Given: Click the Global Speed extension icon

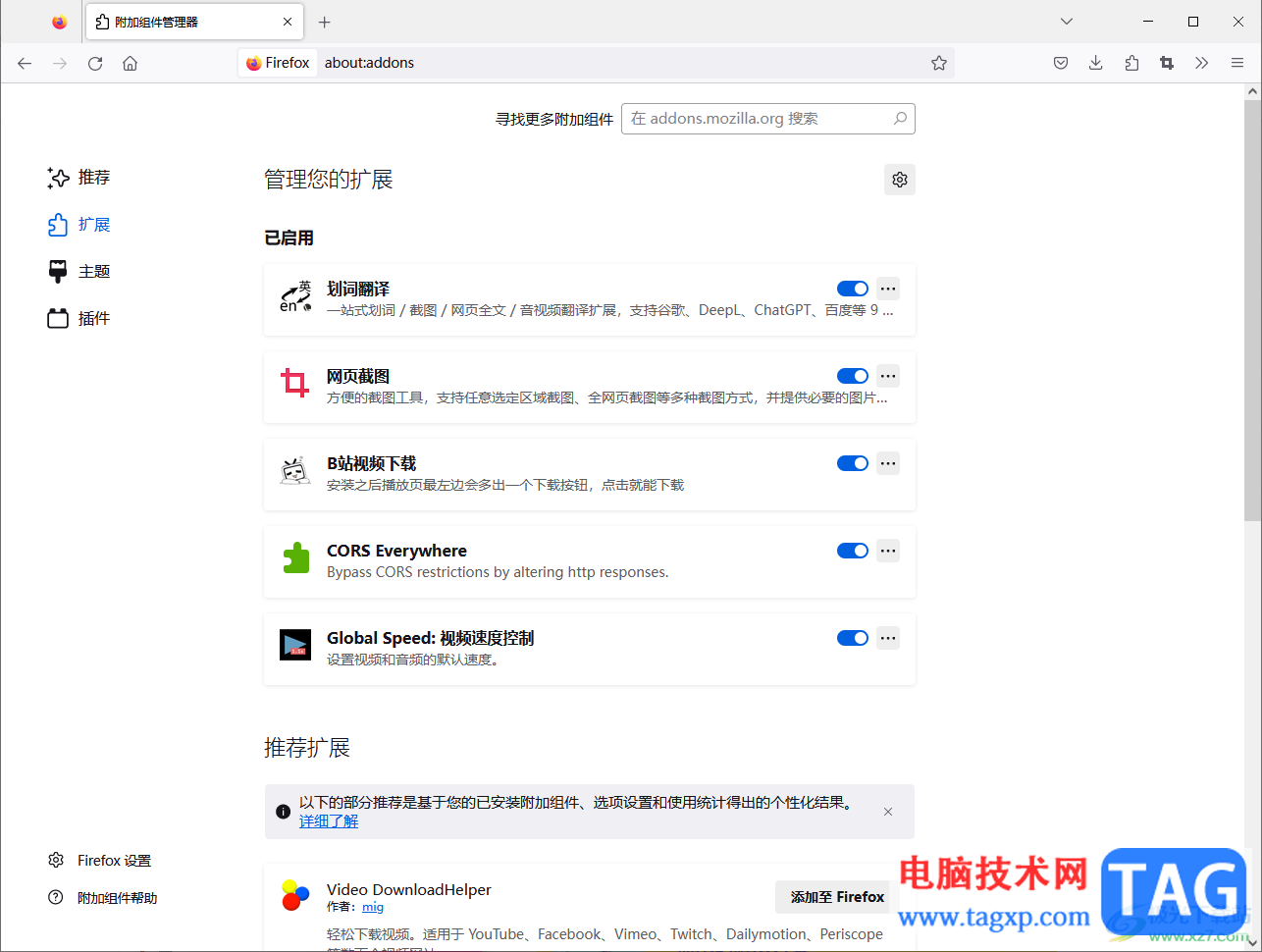Looking at the screenshot, I should (x=295, y=645).
